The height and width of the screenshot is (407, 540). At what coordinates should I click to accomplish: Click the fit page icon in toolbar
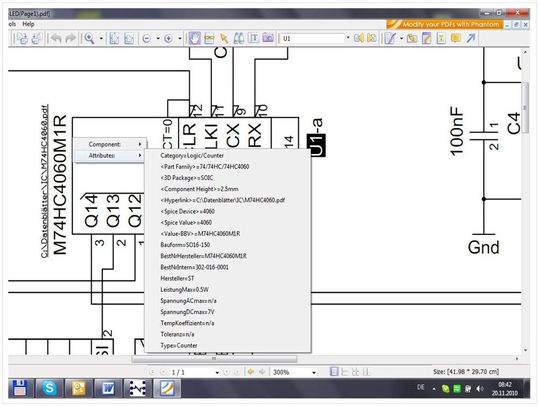pyautogui.click(x=114, y=39)
